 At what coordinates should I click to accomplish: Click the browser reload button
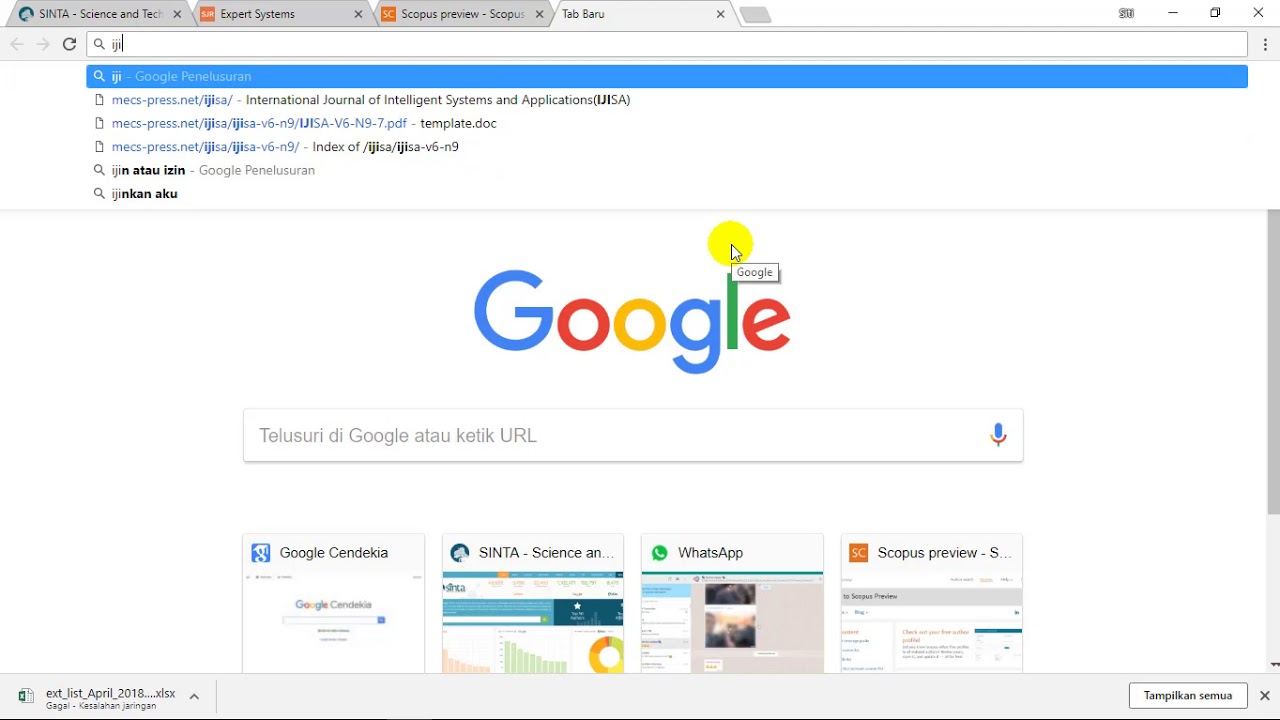click(x=69, y=44)
